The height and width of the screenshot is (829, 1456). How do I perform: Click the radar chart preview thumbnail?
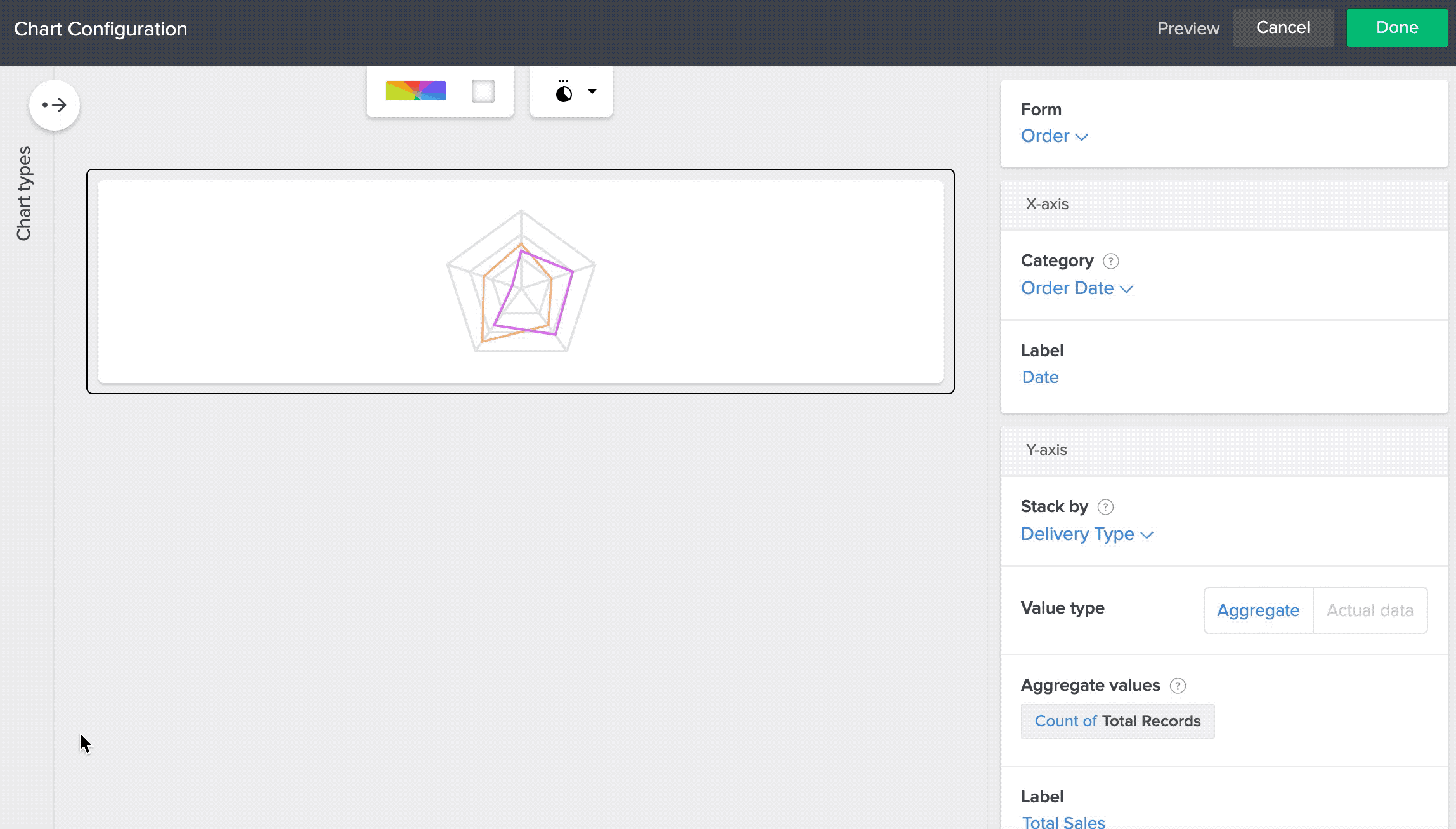[x=521, y=281]
